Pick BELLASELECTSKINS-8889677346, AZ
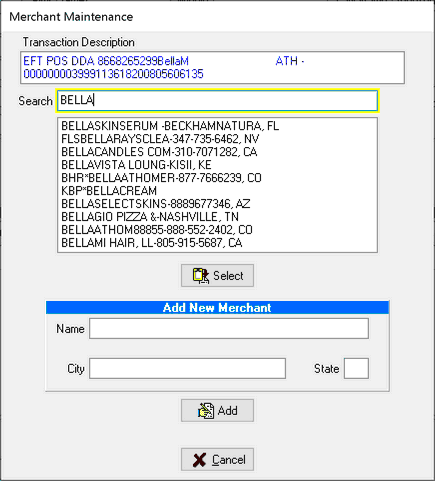Screen dimensions: 435x481 [217, 204]
